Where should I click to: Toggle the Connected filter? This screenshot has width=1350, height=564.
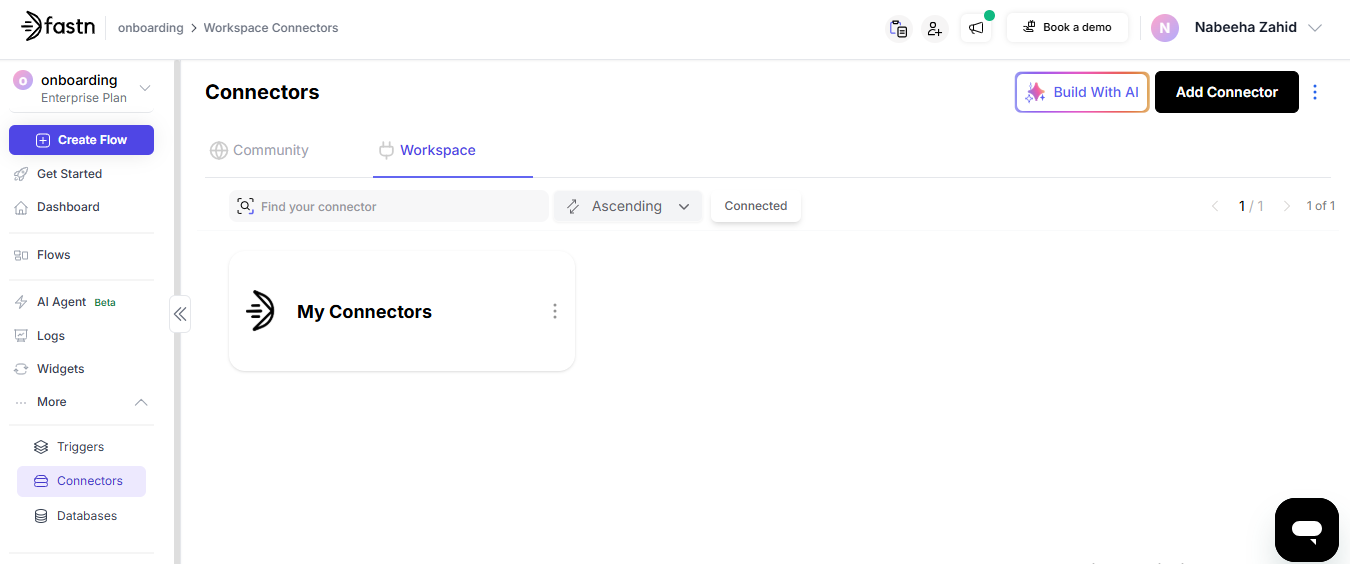pos(755,206)
